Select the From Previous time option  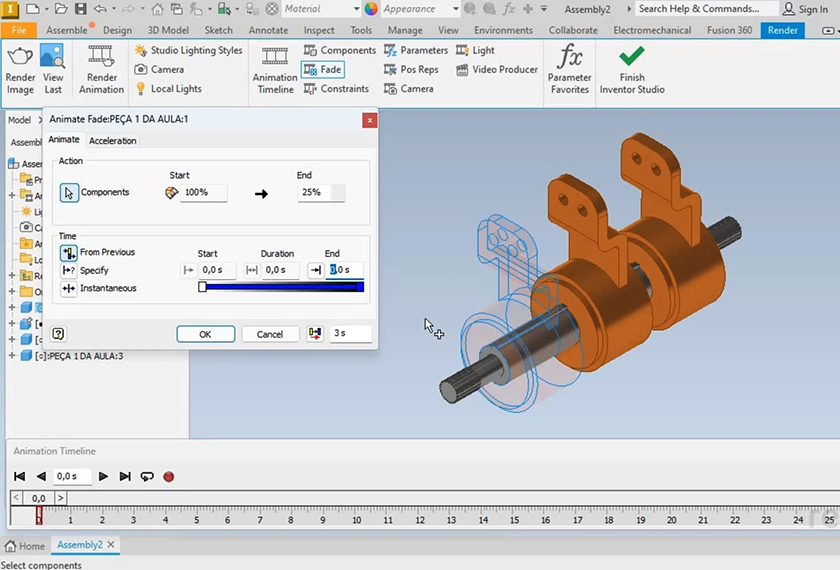pos(69,253)
